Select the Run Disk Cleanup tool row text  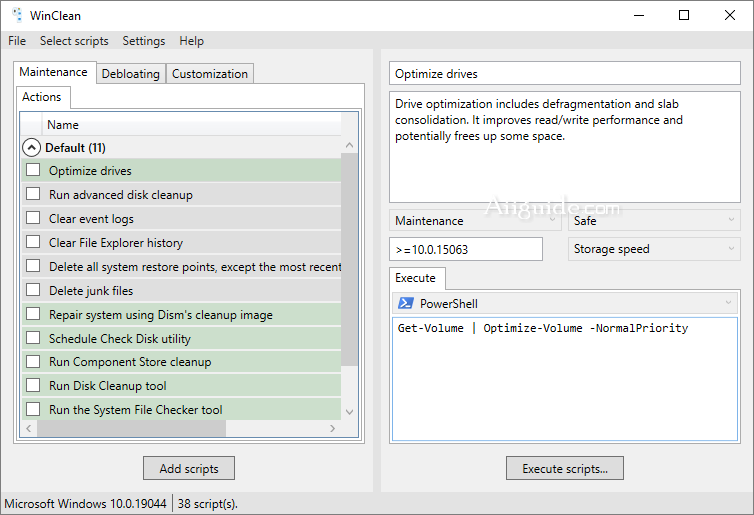click(x=108, y=386)
